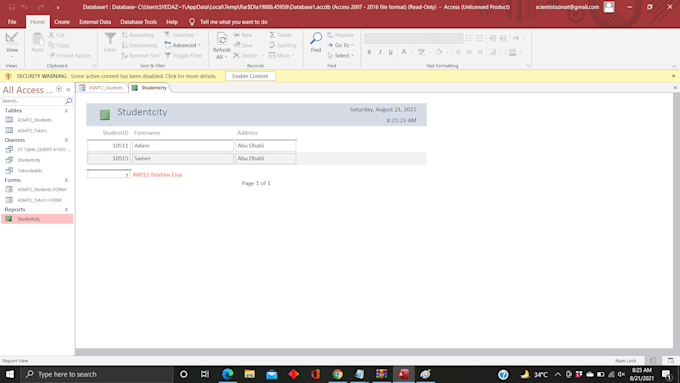Dismiss the security warning bar
Screen dimensions: 680x383
tap(673, 76)
